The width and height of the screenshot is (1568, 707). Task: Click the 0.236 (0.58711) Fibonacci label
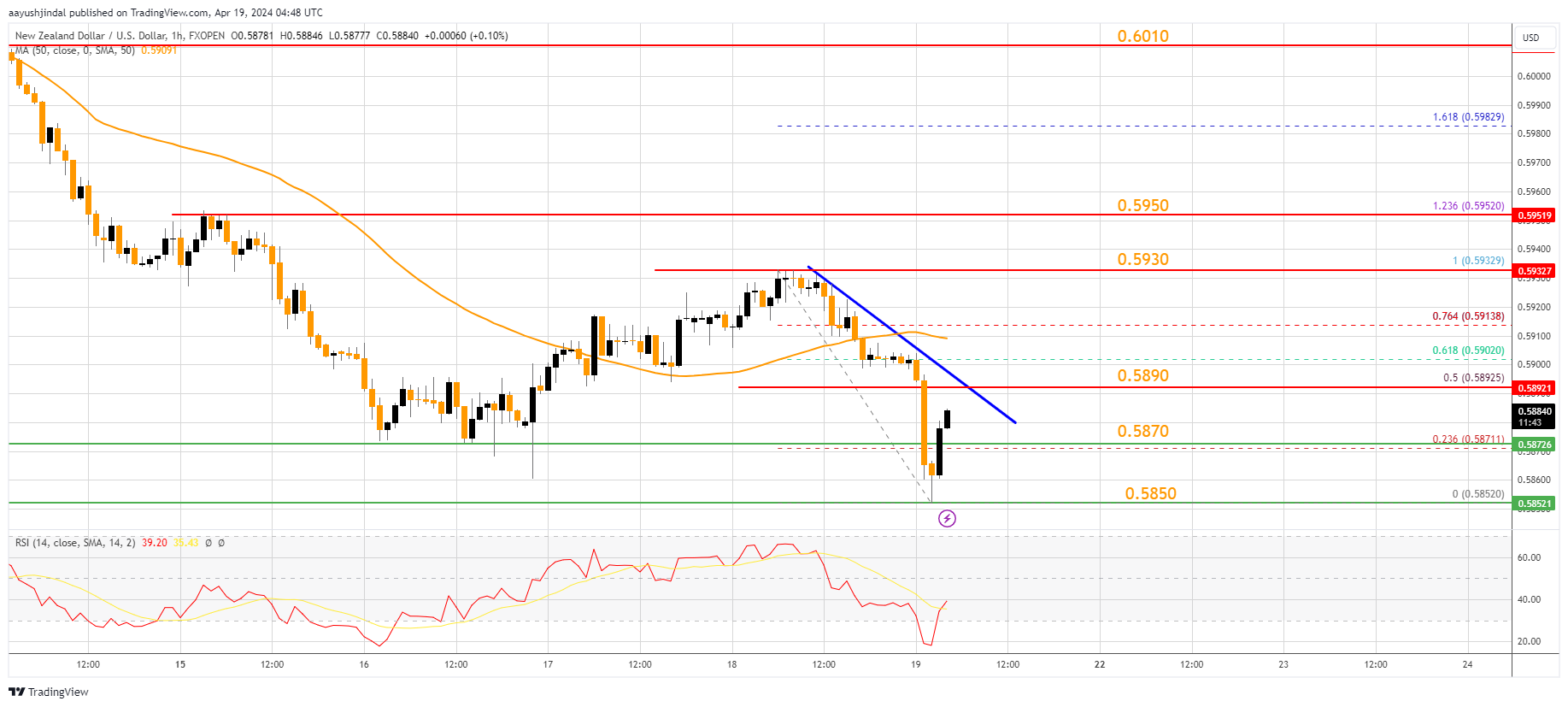(1469, 439)
